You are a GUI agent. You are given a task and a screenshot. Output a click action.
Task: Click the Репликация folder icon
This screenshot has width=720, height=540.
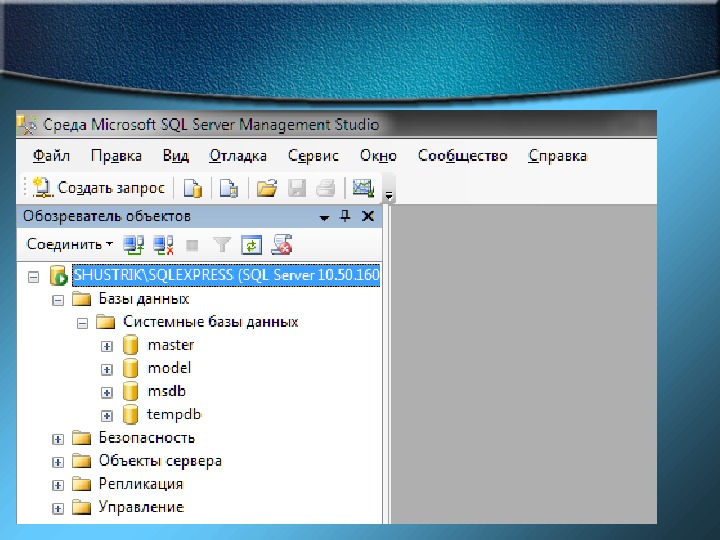pos(82,484)
